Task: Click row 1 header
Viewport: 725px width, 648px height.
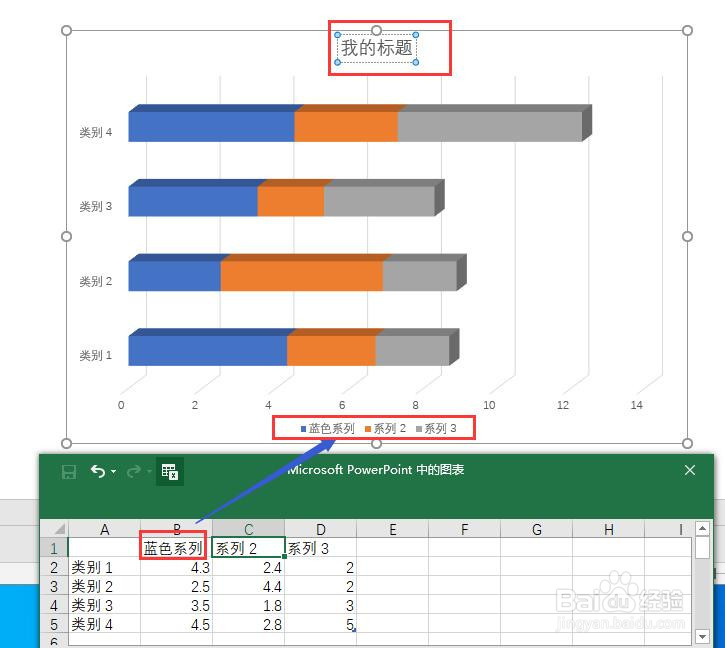Action: [54, 548]
